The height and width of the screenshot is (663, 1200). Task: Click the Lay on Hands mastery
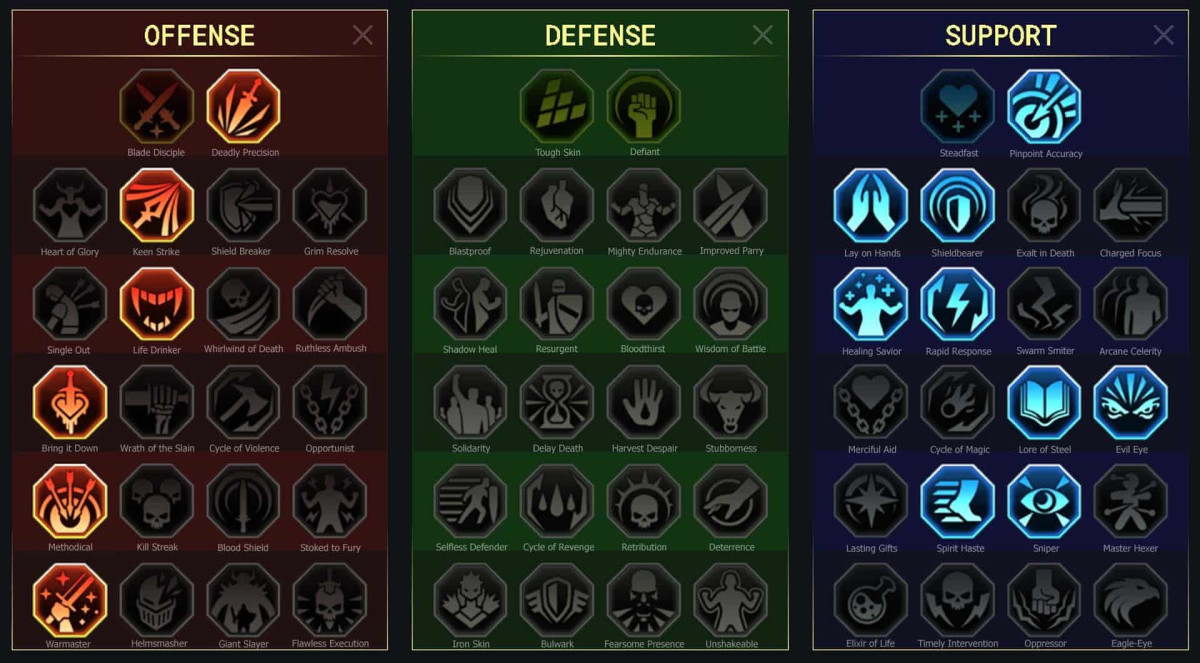(871, 205)
